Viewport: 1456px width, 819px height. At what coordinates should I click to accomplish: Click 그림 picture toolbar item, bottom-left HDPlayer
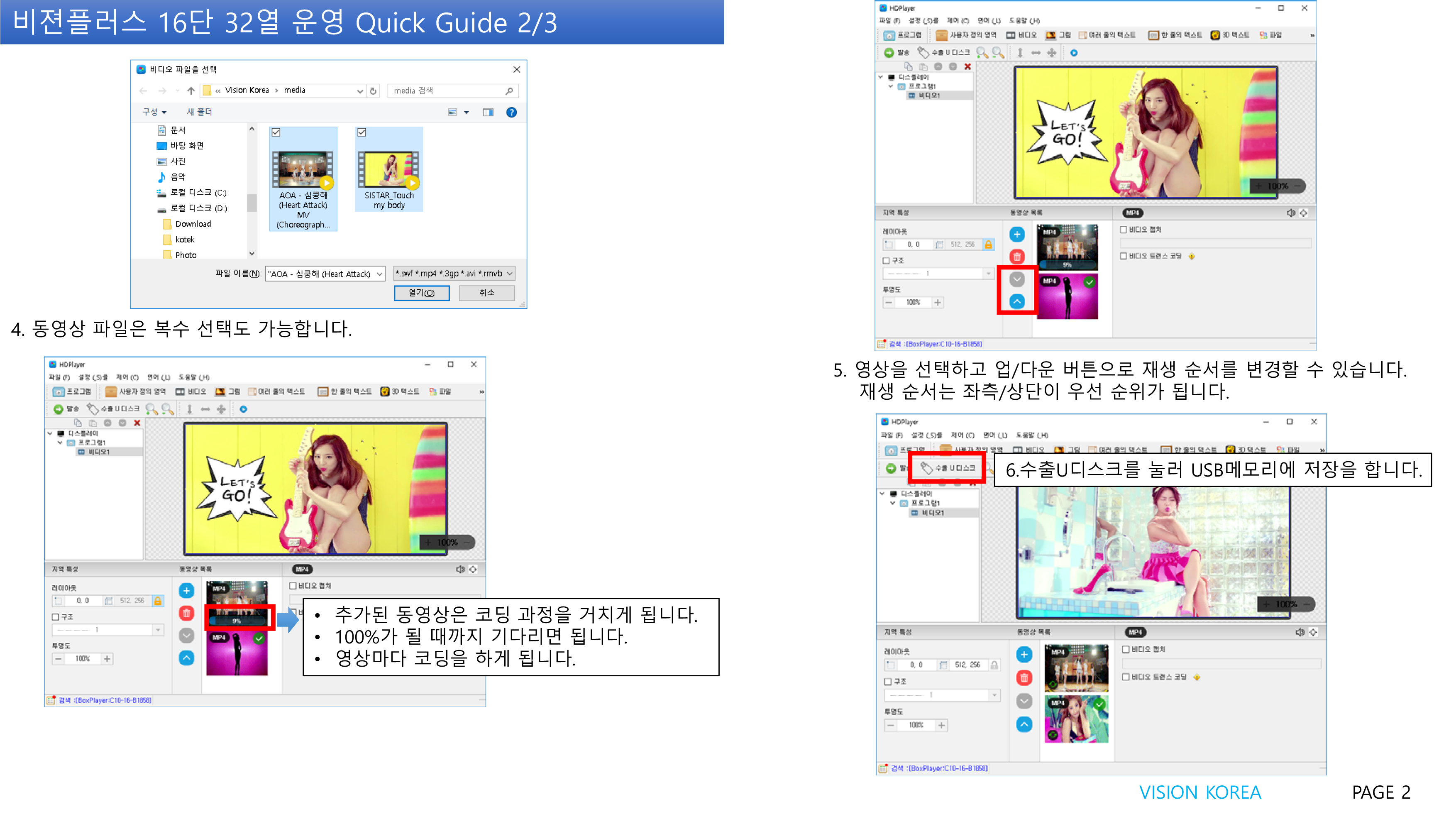tap(228, 392)
